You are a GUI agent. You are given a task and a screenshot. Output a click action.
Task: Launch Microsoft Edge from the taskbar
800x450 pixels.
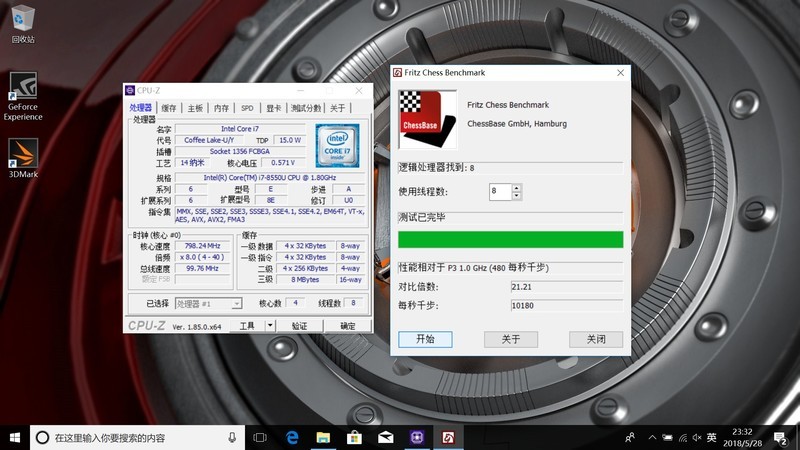pyautogui.click(x=292, y=437)
